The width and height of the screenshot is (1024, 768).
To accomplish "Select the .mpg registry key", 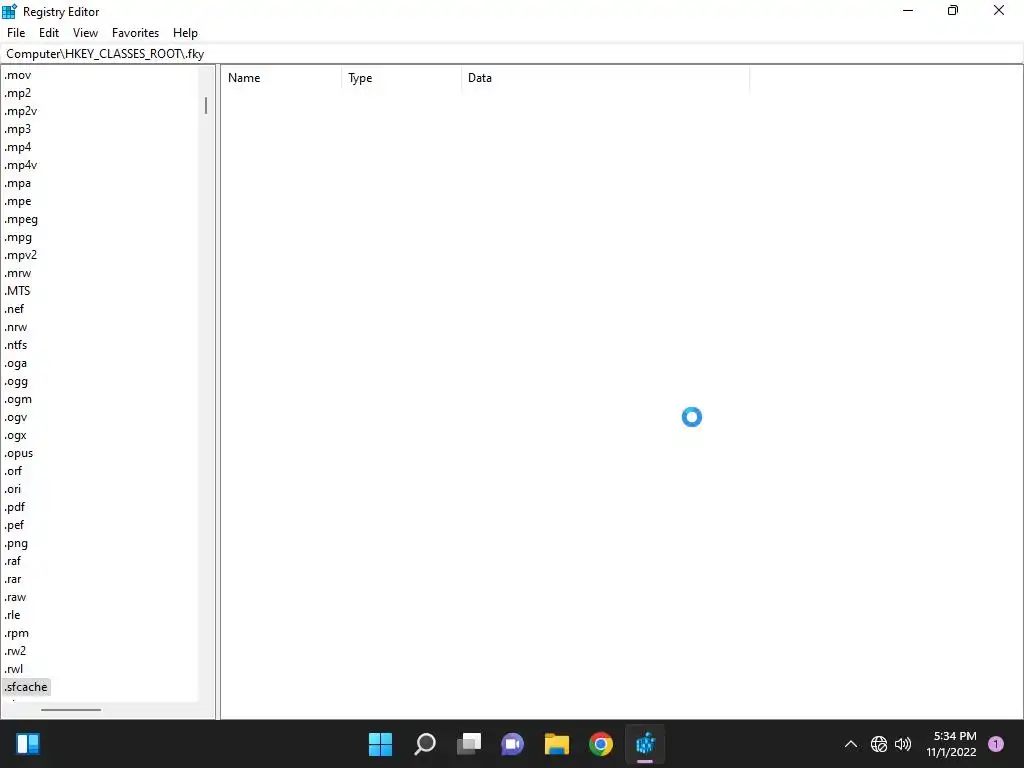I will [18, 237].
